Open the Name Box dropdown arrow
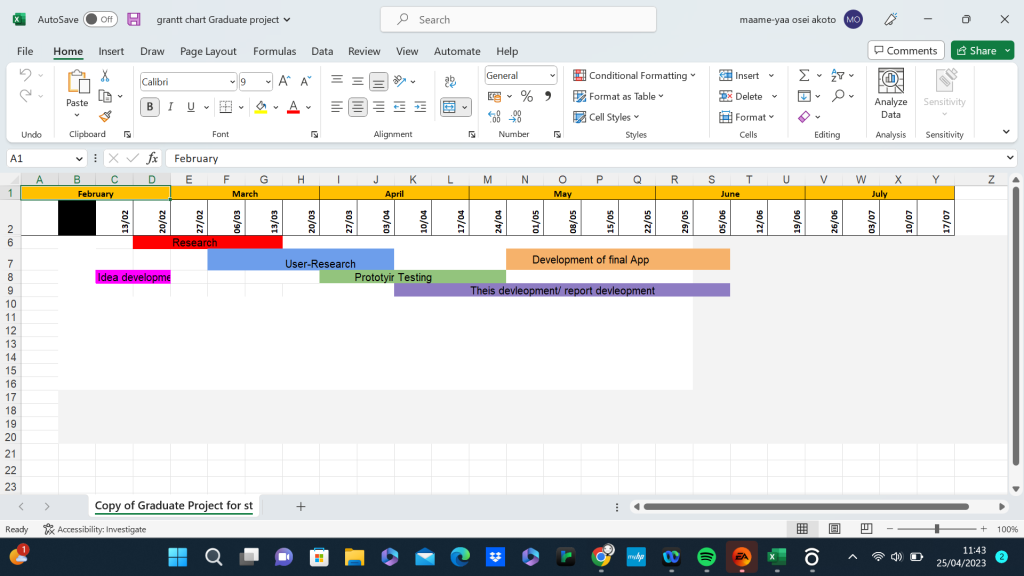1024x576 pixels. (79, 159)
